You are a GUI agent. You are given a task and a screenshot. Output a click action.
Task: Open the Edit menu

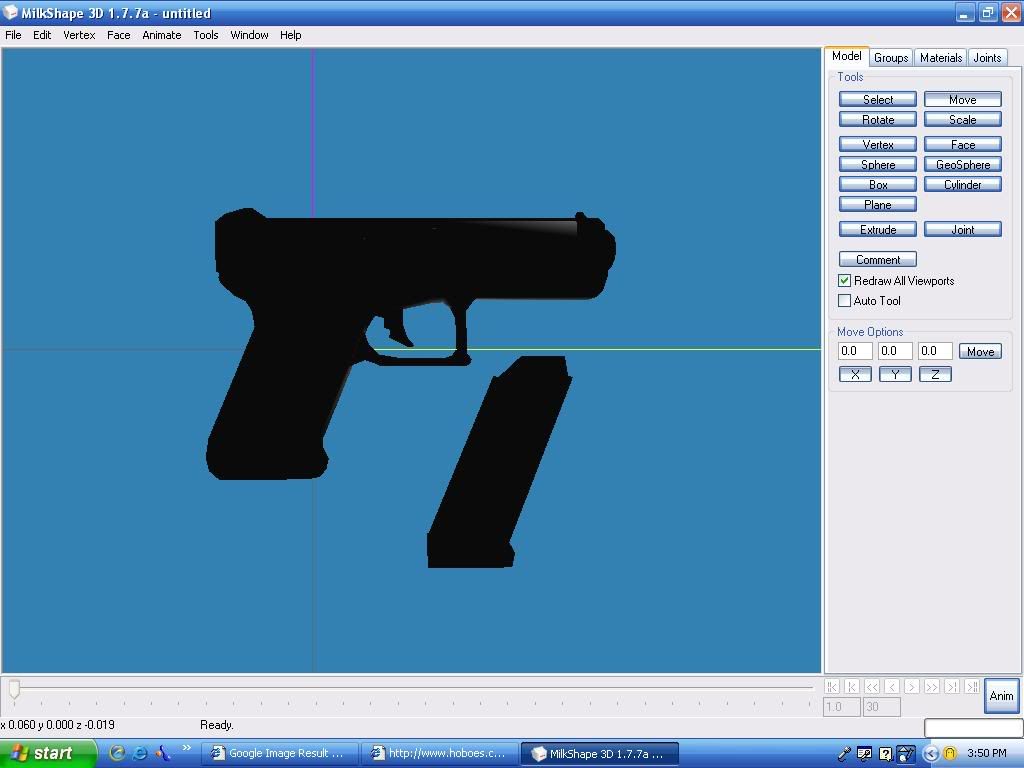coord(42,35)
